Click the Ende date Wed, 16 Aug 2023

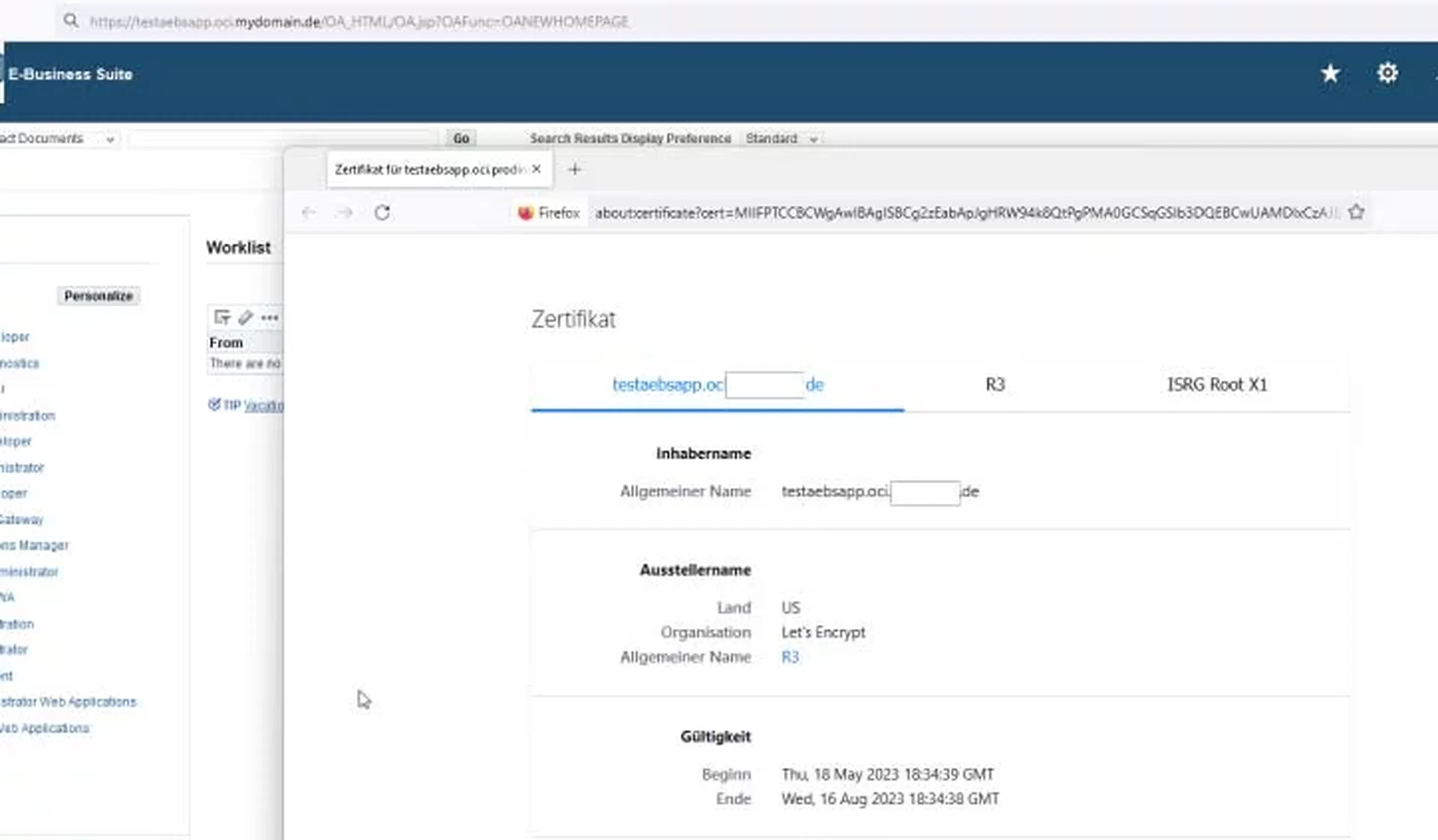click(x=890, y=799)
